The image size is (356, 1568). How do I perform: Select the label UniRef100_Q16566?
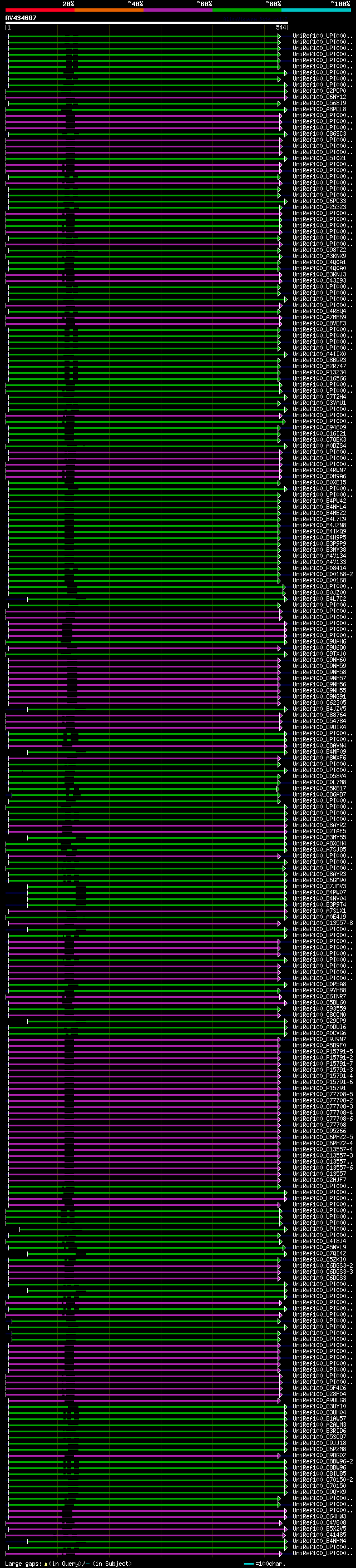click(319, 379)
